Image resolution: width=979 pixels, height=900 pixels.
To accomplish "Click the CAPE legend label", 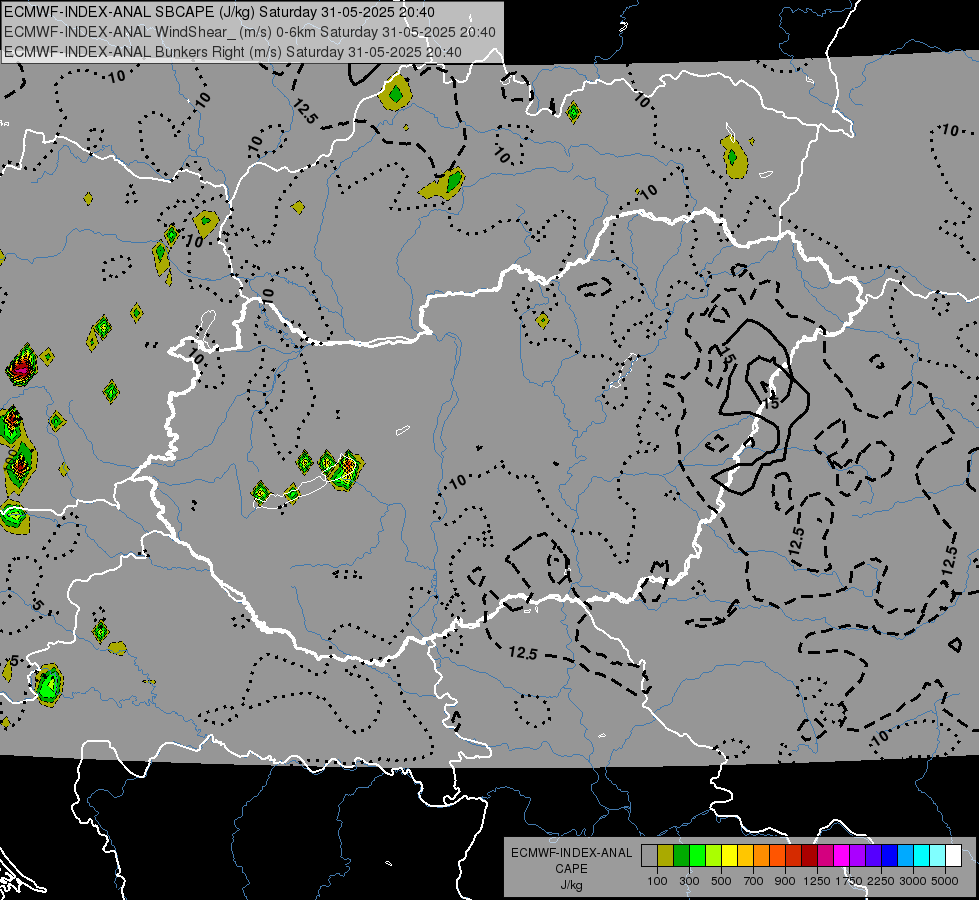I will tap(571, 869).
